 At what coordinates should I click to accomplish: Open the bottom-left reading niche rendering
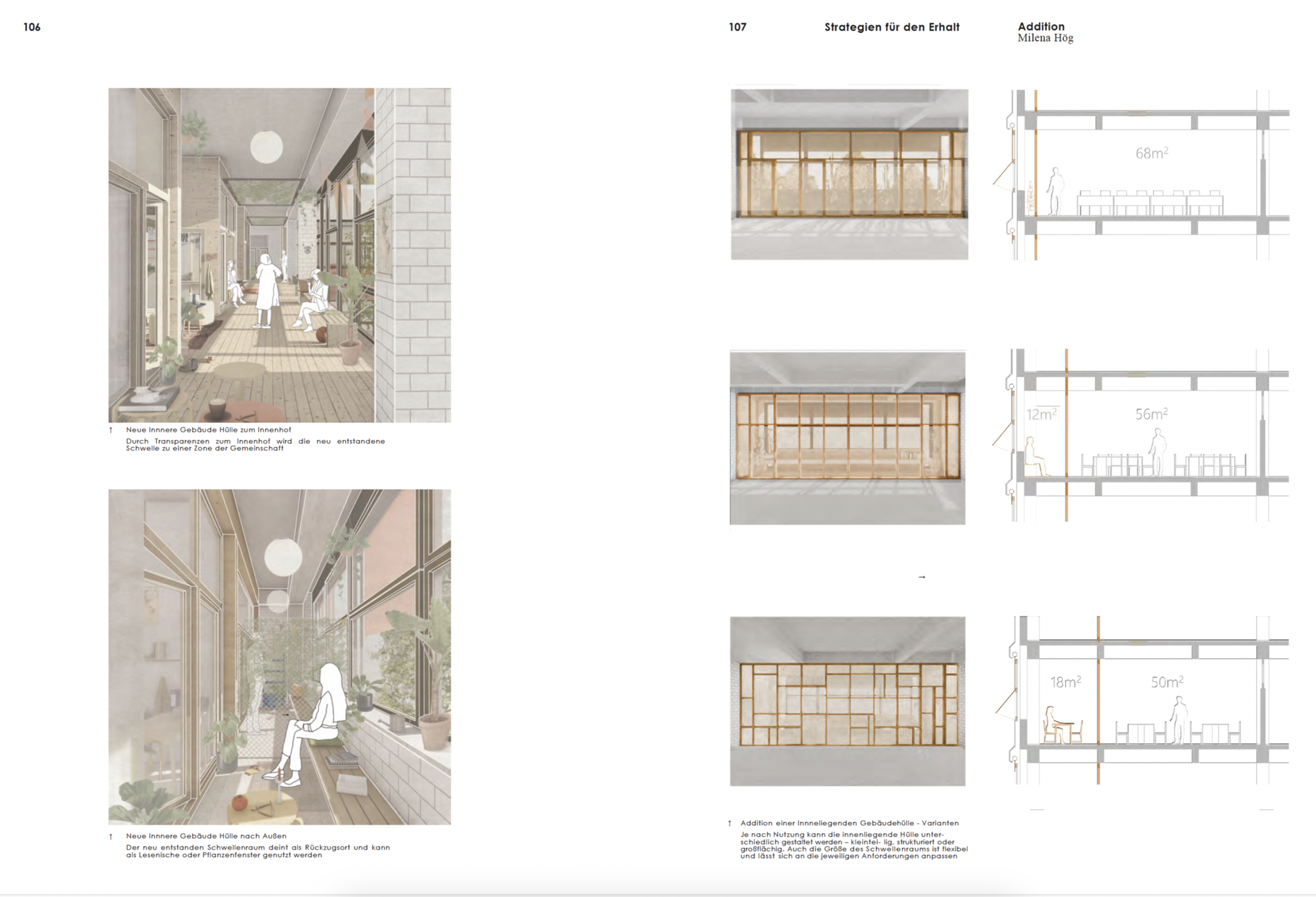[x=279, y=656]
